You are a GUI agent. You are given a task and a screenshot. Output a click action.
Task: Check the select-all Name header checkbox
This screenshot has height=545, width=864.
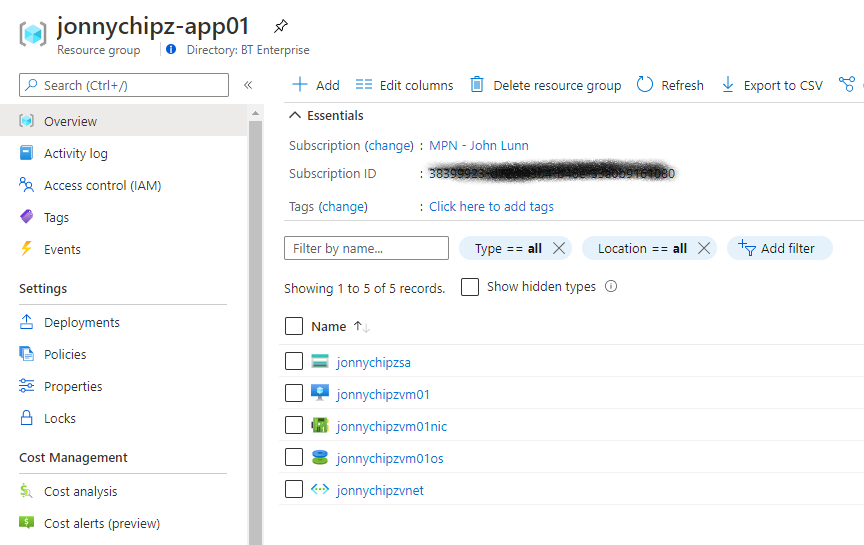(293, 326)
